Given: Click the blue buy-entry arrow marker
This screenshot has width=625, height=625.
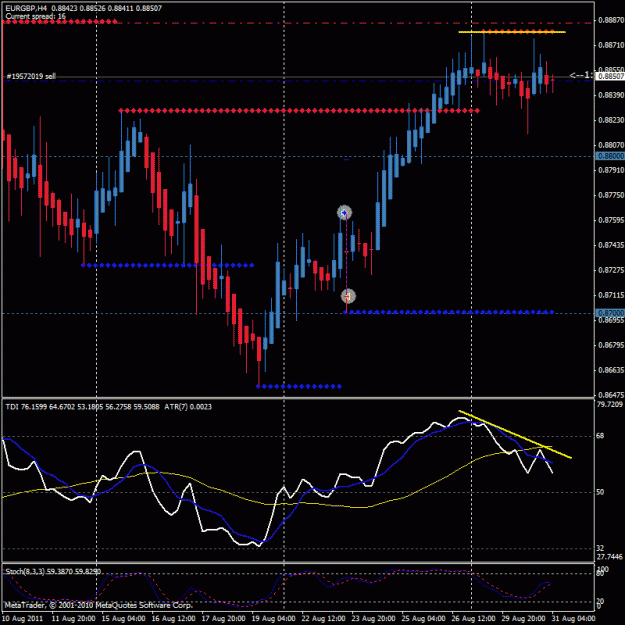Looking at the screenshot, I should [344, 213].
